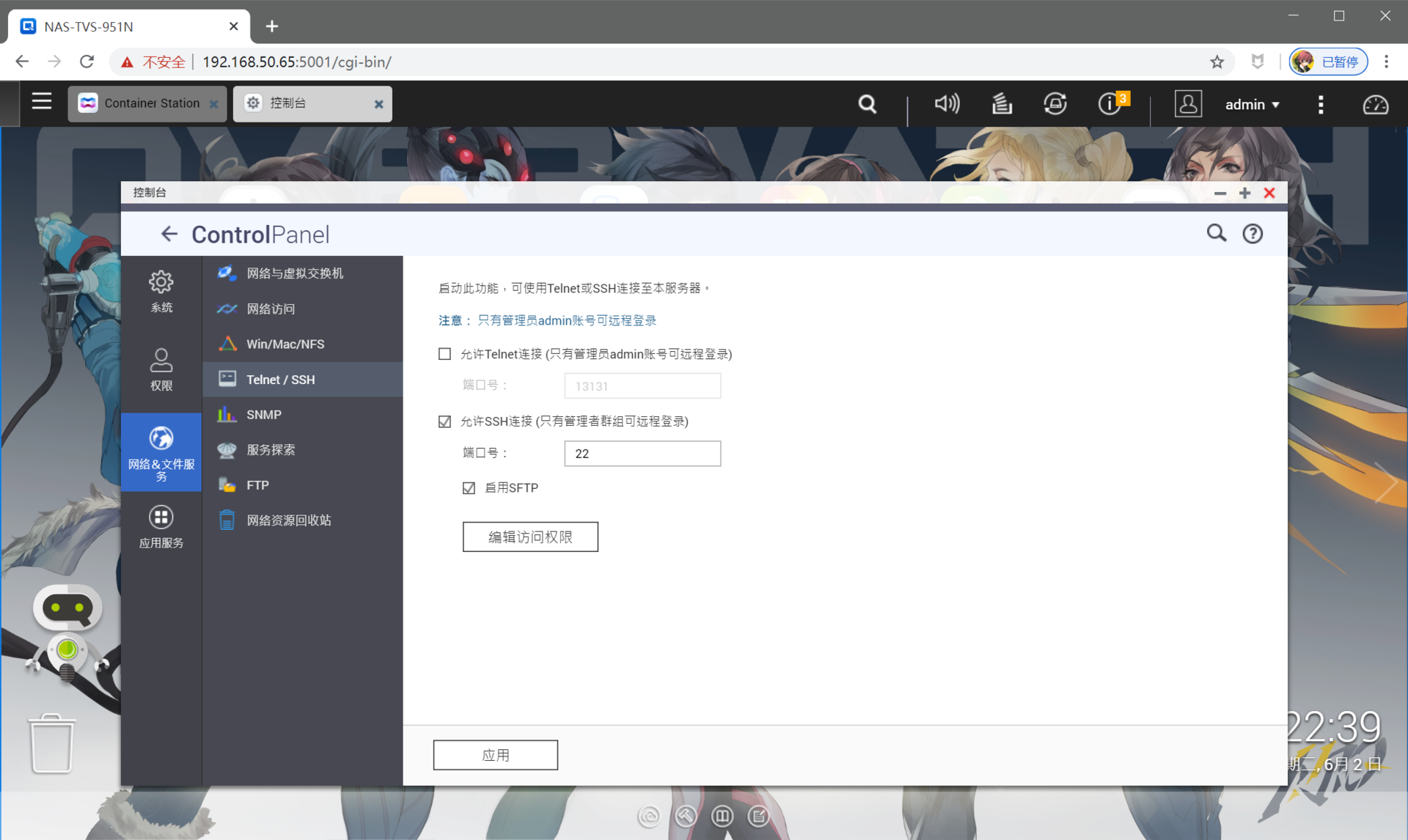
Task: Select SNMP in the sidebar menu
Action: point(264,415)
